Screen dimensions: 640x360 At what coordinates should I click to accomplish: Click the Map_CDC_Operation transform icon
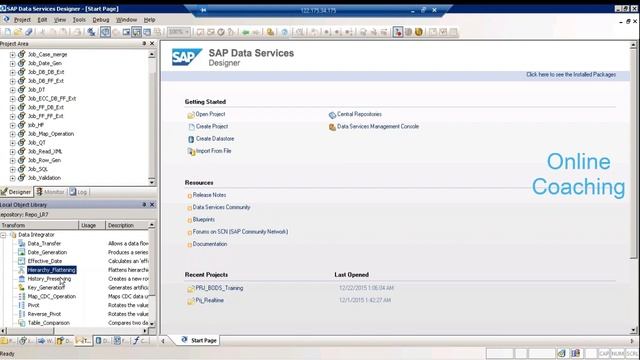[22, 297]
